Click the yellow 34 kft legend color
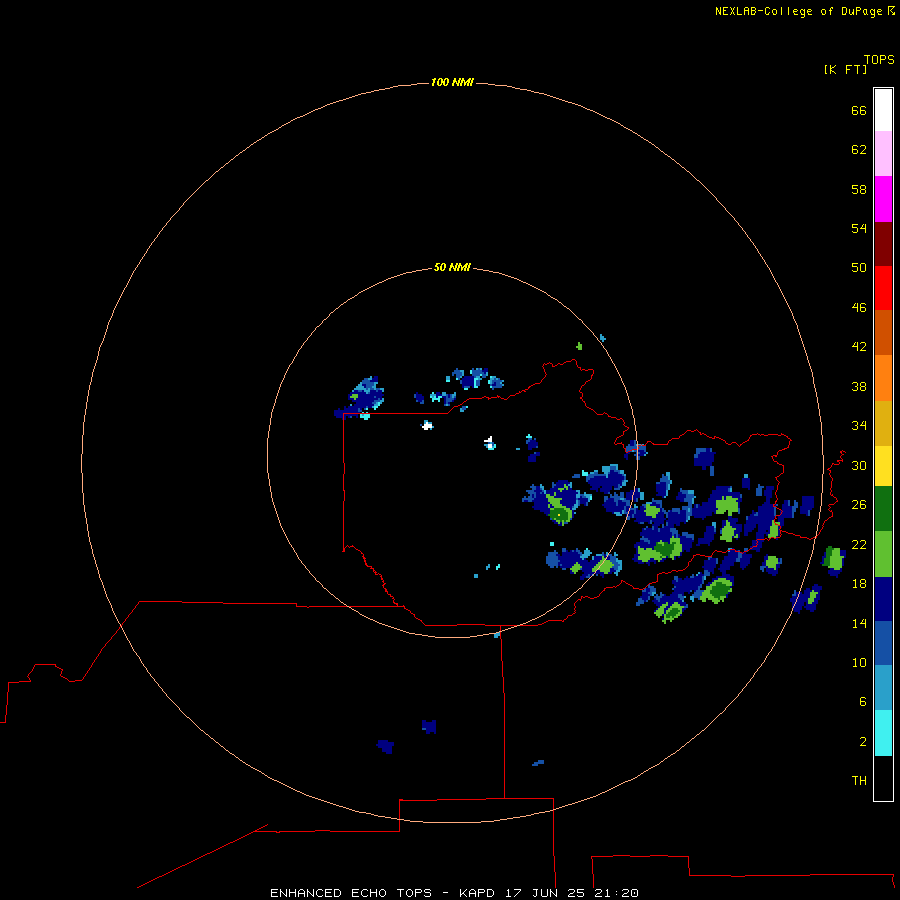The height and width of the screenshot is (900, 900). click(x=883, y=466)
